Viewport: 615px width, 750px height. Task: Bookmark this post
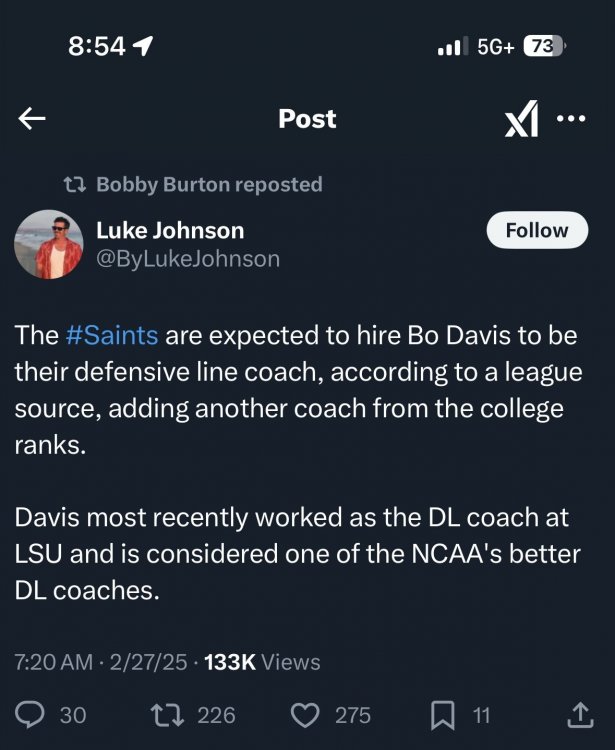coord(443,714)
